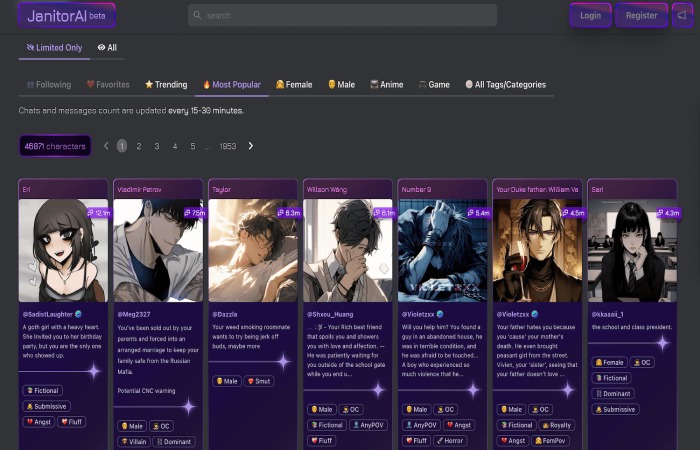
Task: Click the search magnifier icon
Action: pos(197,15)
